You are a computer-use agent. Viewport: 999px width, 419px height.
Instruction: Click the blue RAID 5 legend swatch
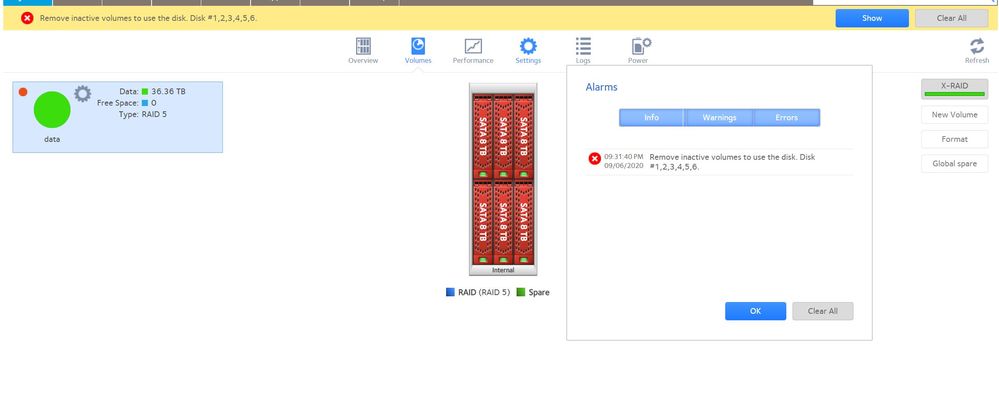pos(450,293)
